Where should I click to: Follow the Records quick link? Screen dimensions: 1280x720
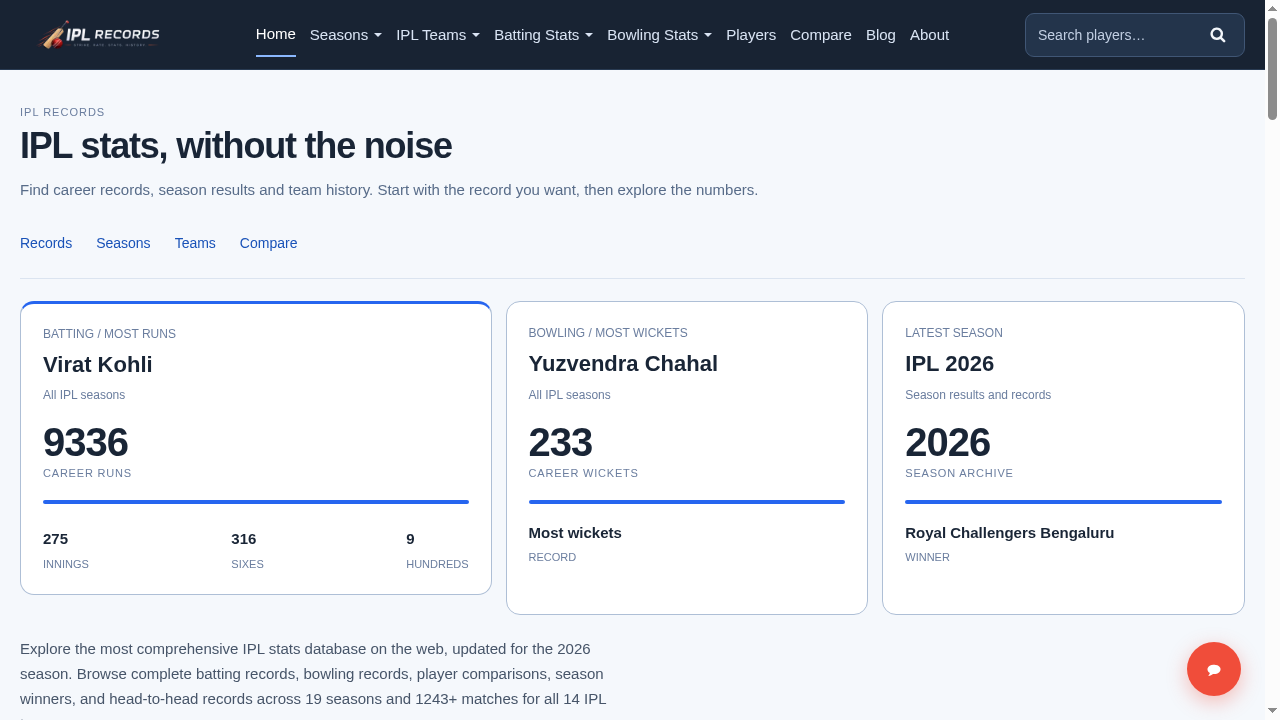pyautogui.click(x=46, y=243)
